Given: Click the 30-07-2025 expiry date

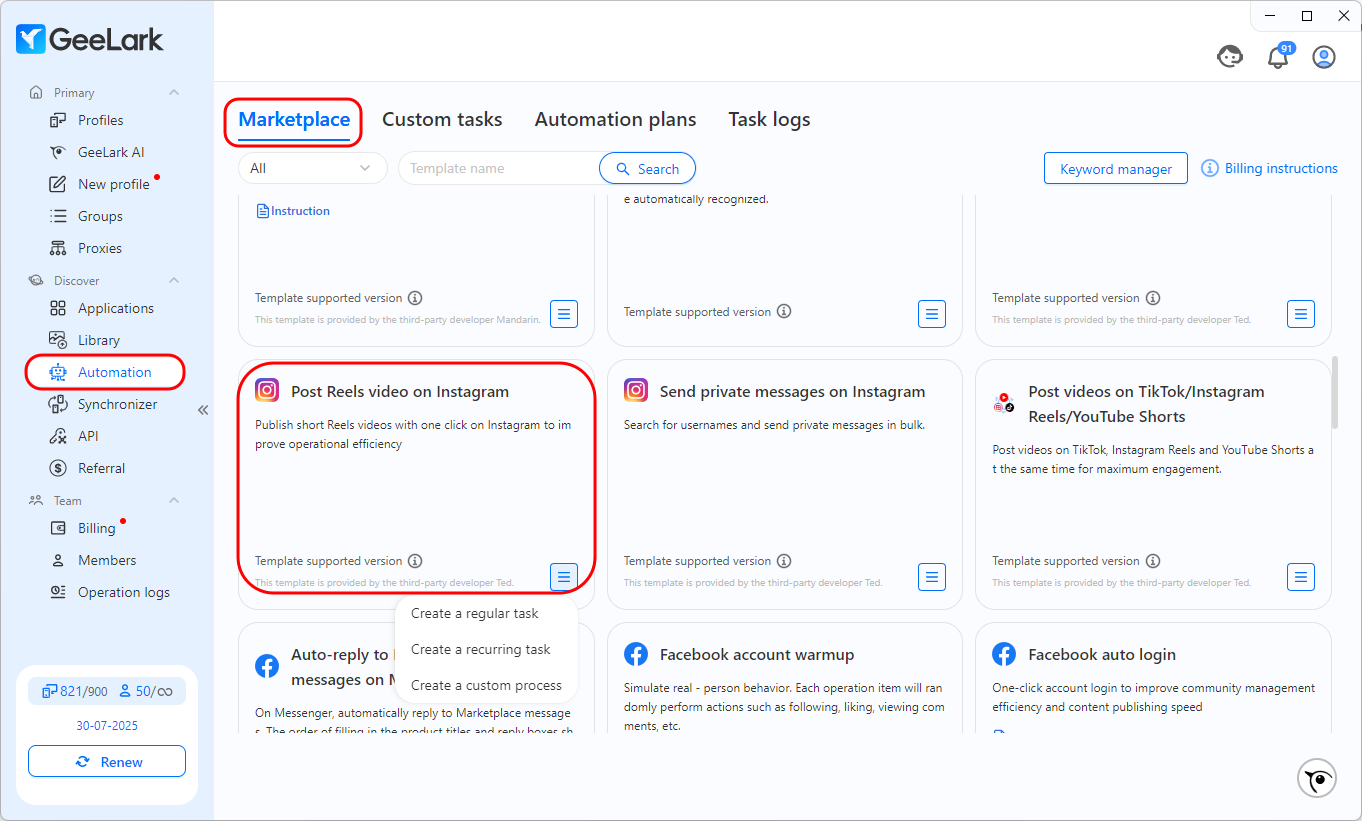Looking at the screenshot, I should click(107, 725).
